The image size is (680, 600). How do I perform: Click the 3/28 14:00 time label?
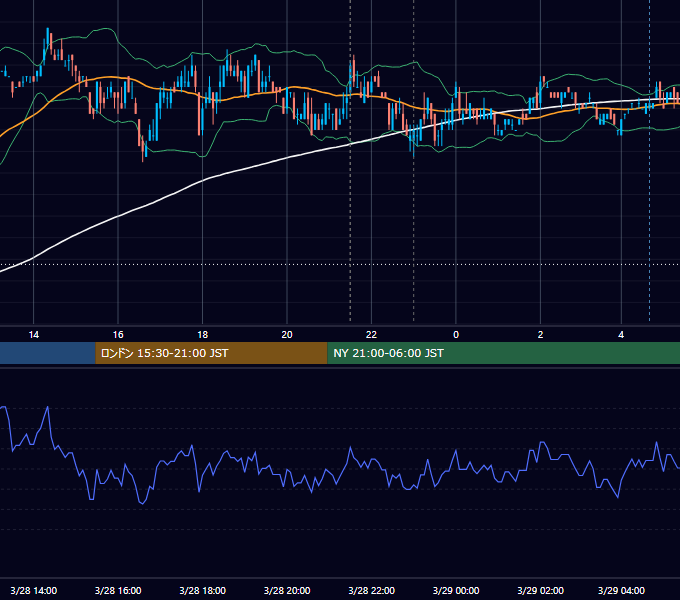[33, 590]
